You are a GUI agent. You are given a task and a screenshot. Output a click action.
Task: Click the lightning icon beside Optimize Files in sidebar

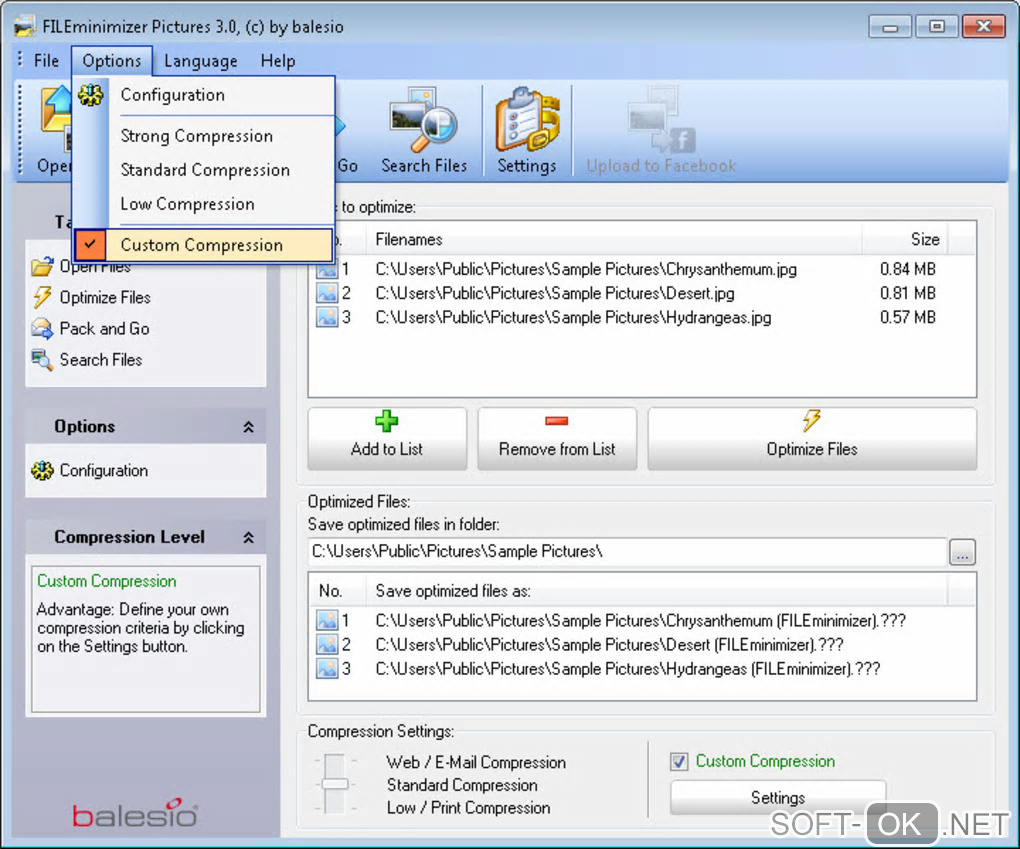(42, 297)
